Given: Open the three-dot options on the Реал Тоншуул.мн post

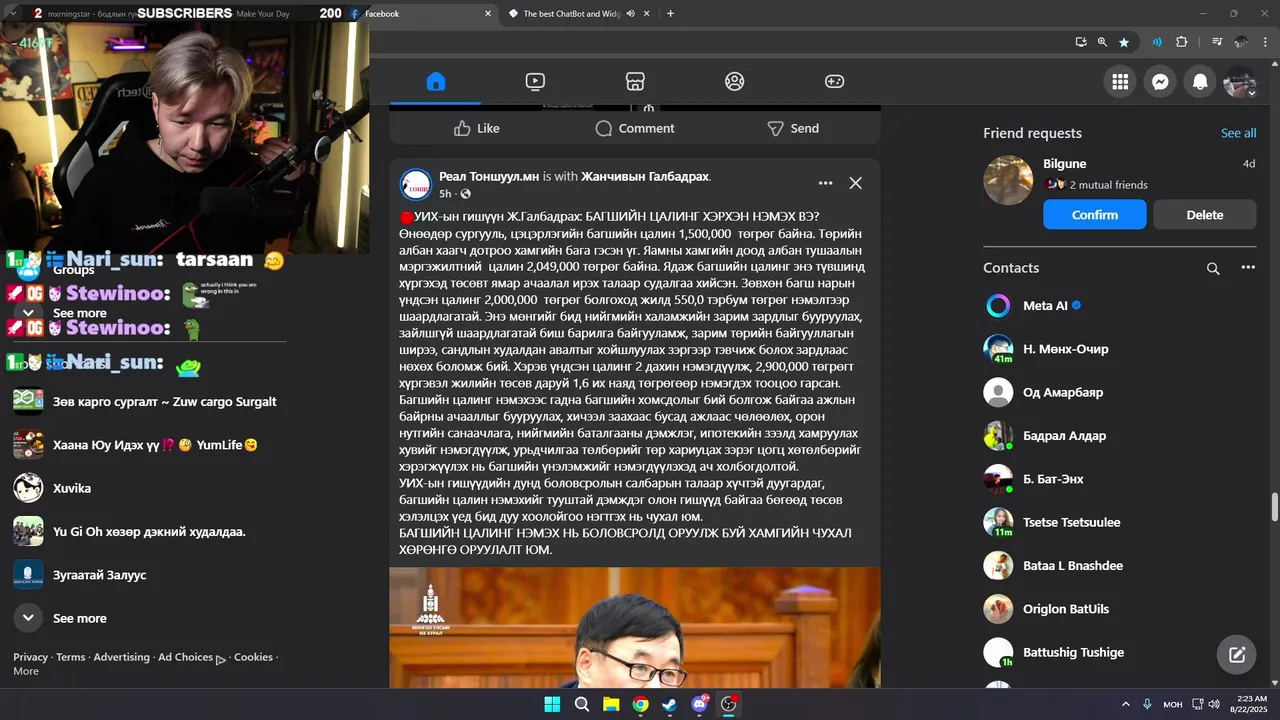Looking at the screenshot, I should click(x=825, y=183).
